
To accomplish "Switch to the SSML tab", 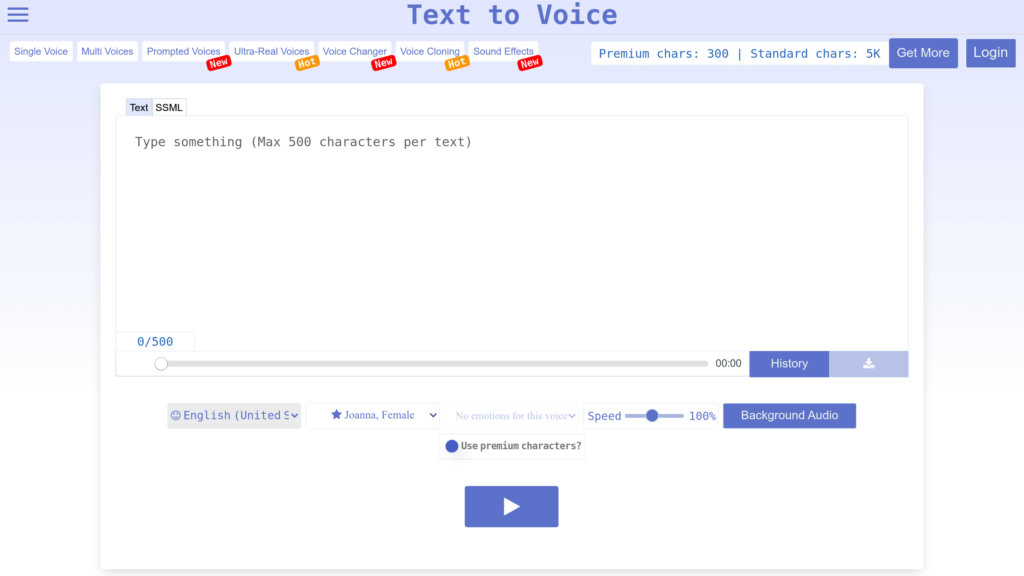I will pos(167,107).
